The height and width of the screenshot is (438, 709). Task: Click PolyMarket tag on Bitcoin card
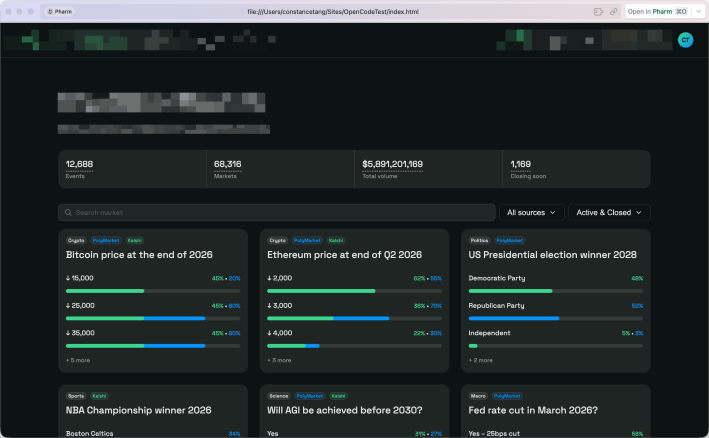click(x=105, y=241)
